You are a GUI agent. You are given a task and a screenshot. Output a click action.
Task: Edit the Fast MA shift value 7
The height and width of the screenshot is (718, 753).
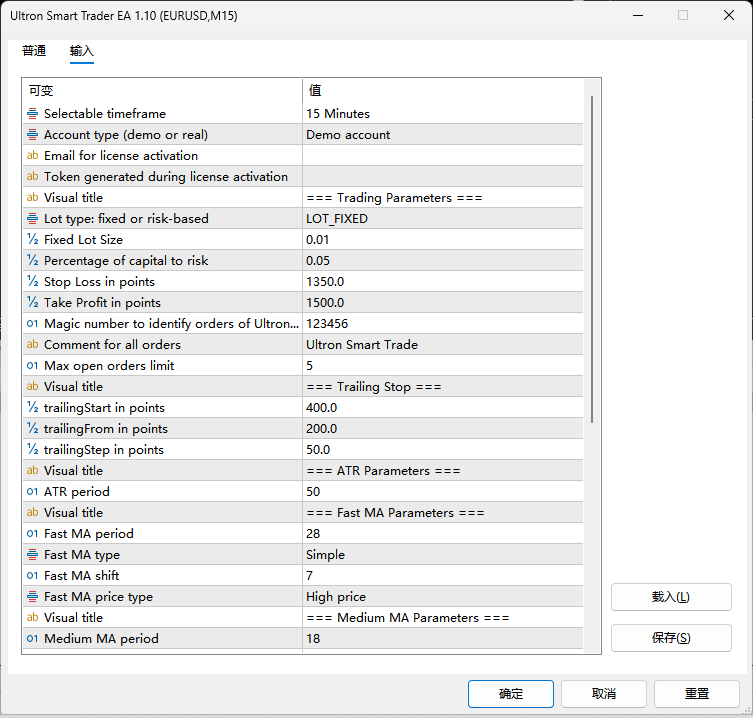(x=443, y=576)
